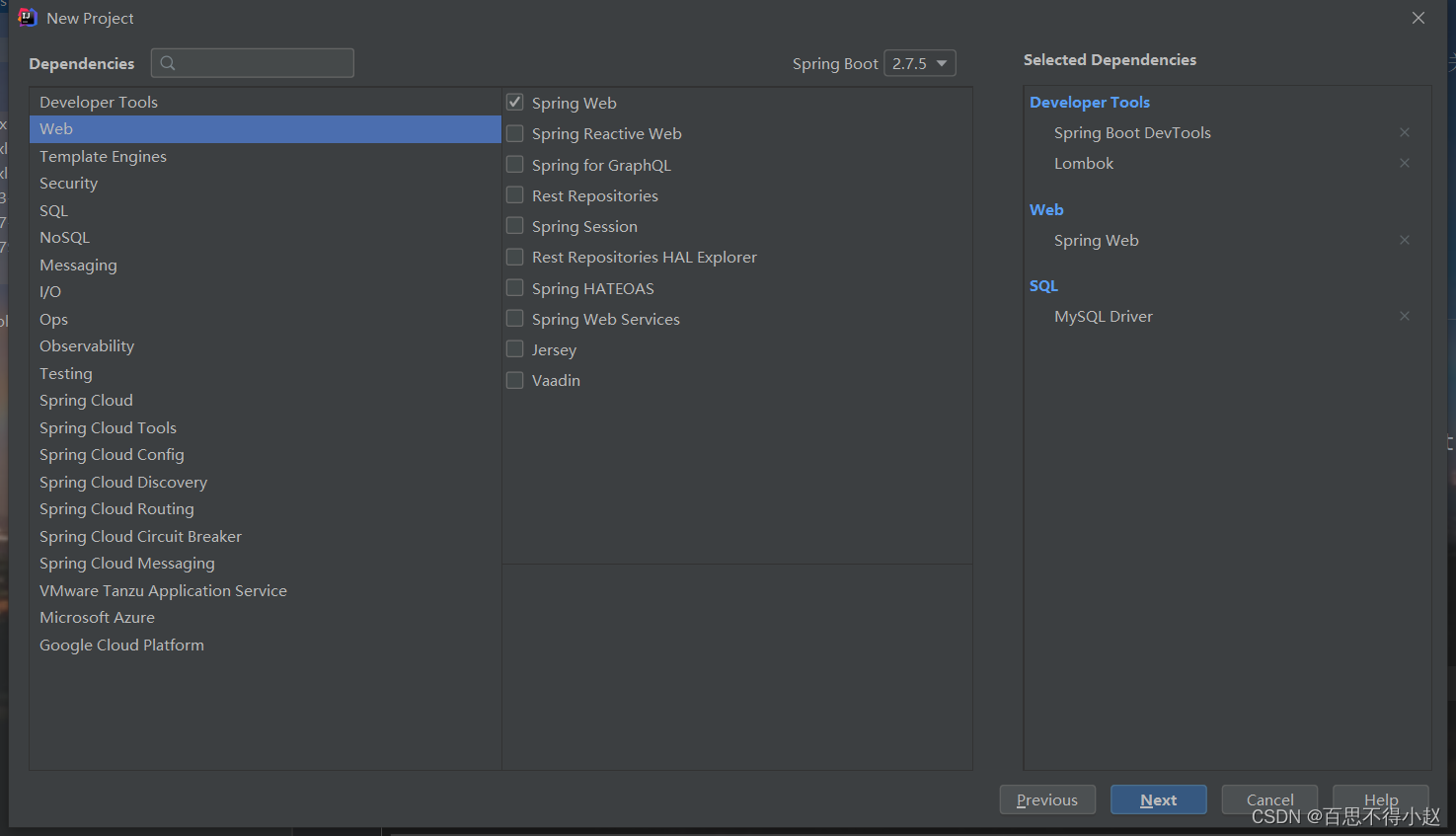Viewport: 1456px width, 836px height.
Task: Choose Spring Cloud Circuit Breaker category
Action: (x=266, y=536)
